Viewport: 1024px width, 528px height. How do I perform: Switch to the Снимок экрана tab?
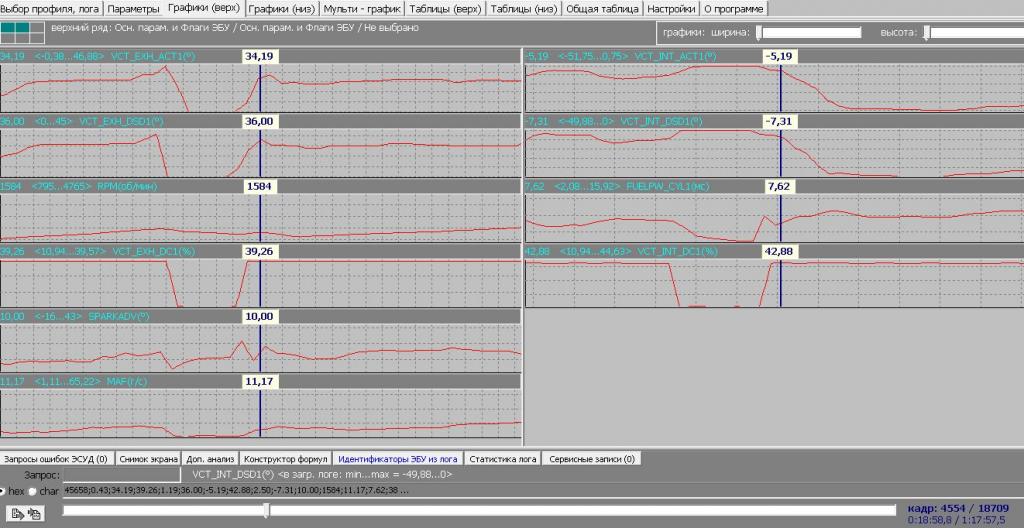click(148, 459)
